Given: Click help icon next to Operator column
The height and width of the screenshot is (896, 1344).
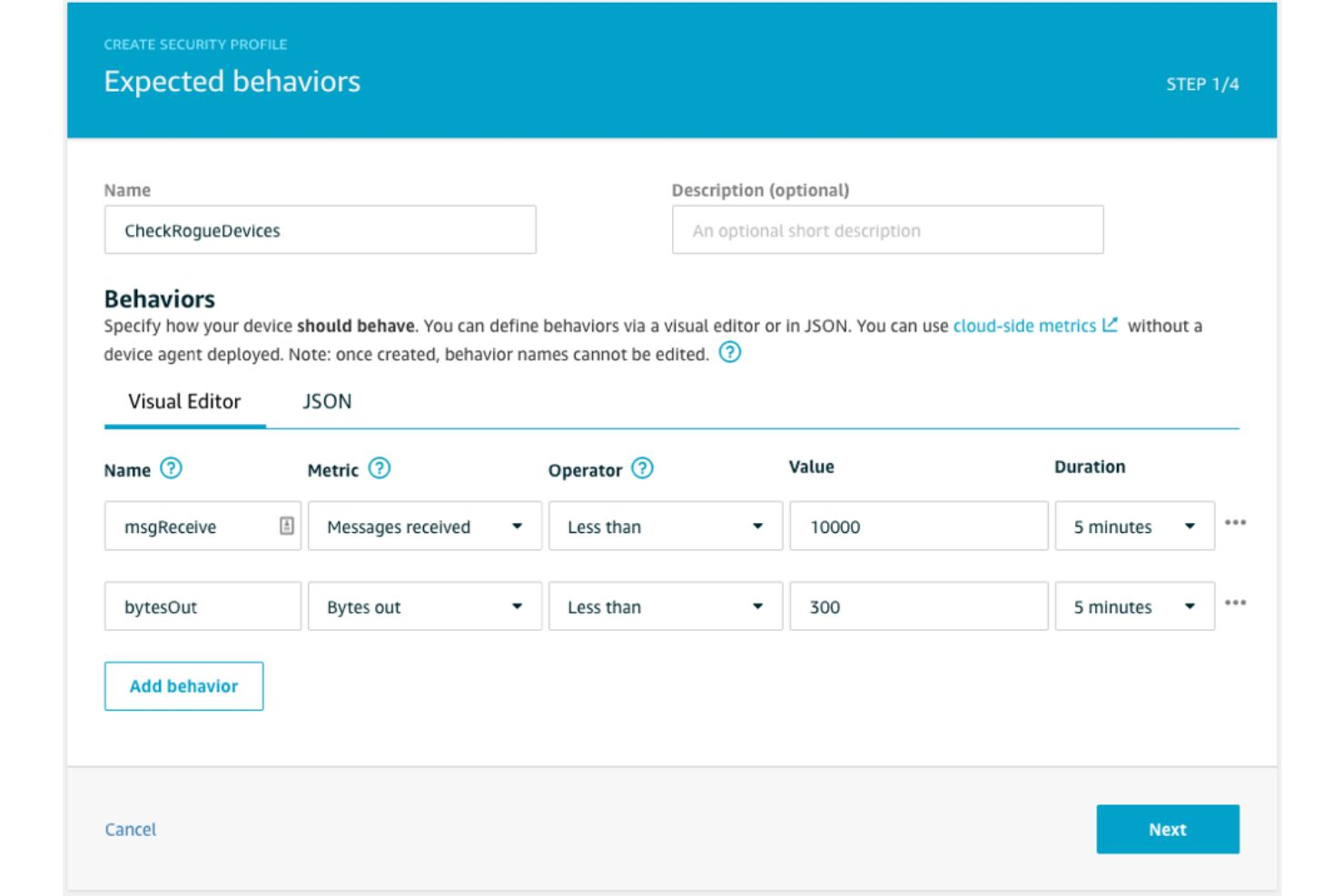Looking at the screenshot, I should (x=642, y=468).
